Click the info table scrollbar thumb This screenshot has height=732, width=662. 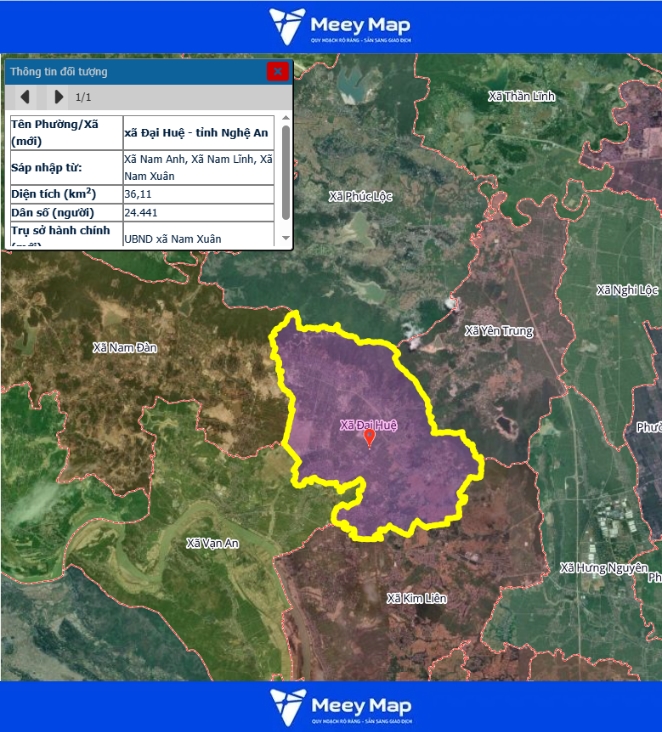click(x=286, y=172)
